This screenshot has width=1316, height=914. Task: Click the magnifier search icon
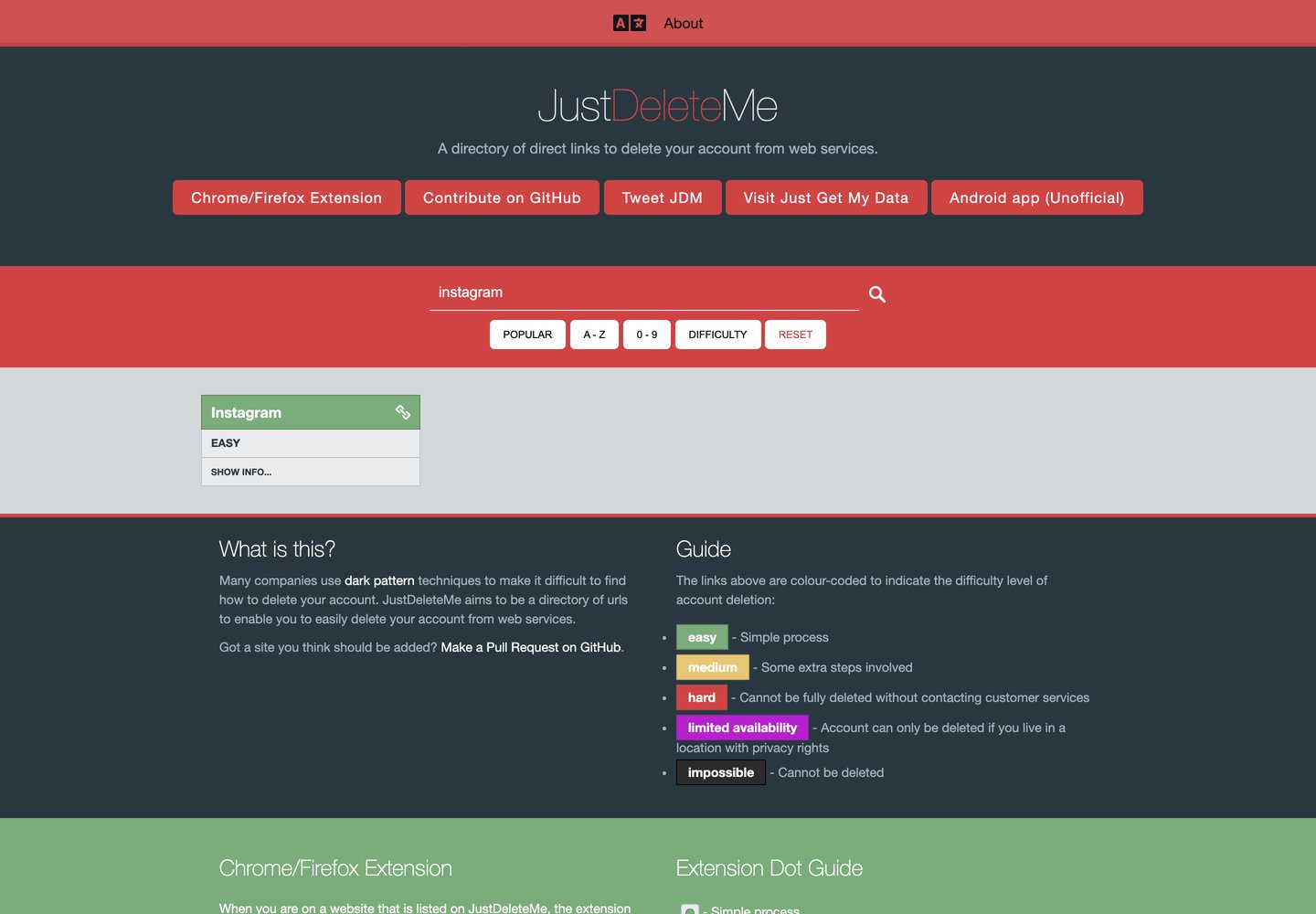pyautogui.click(x=877, y=294)
